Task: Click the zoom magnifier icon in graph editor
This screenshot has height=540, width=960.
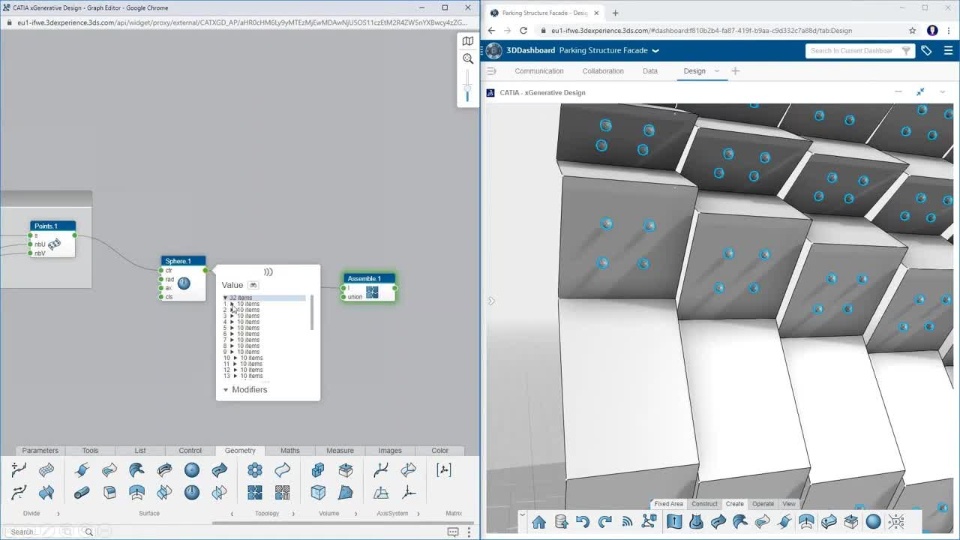Action: pyautogui.click(x=468, y=59)
